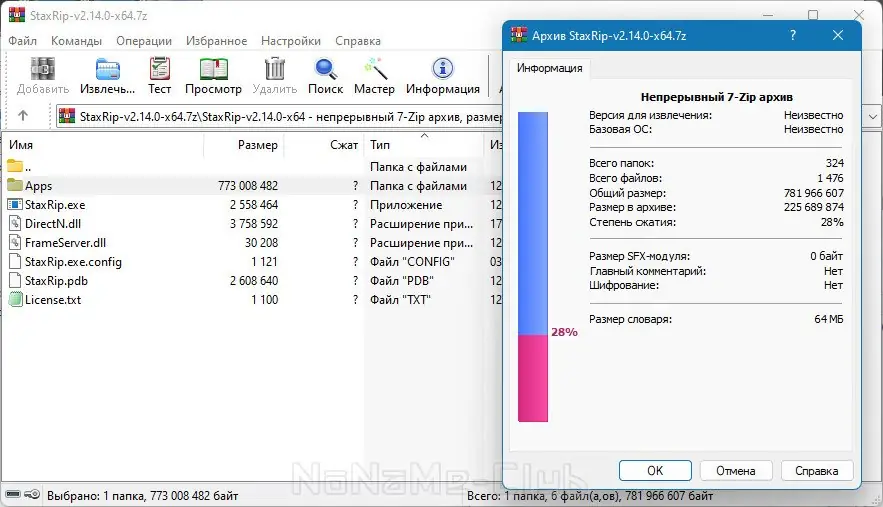Click the 'Приложение' type cell
The image size is (883, 507).
click(x=406, y=204)
